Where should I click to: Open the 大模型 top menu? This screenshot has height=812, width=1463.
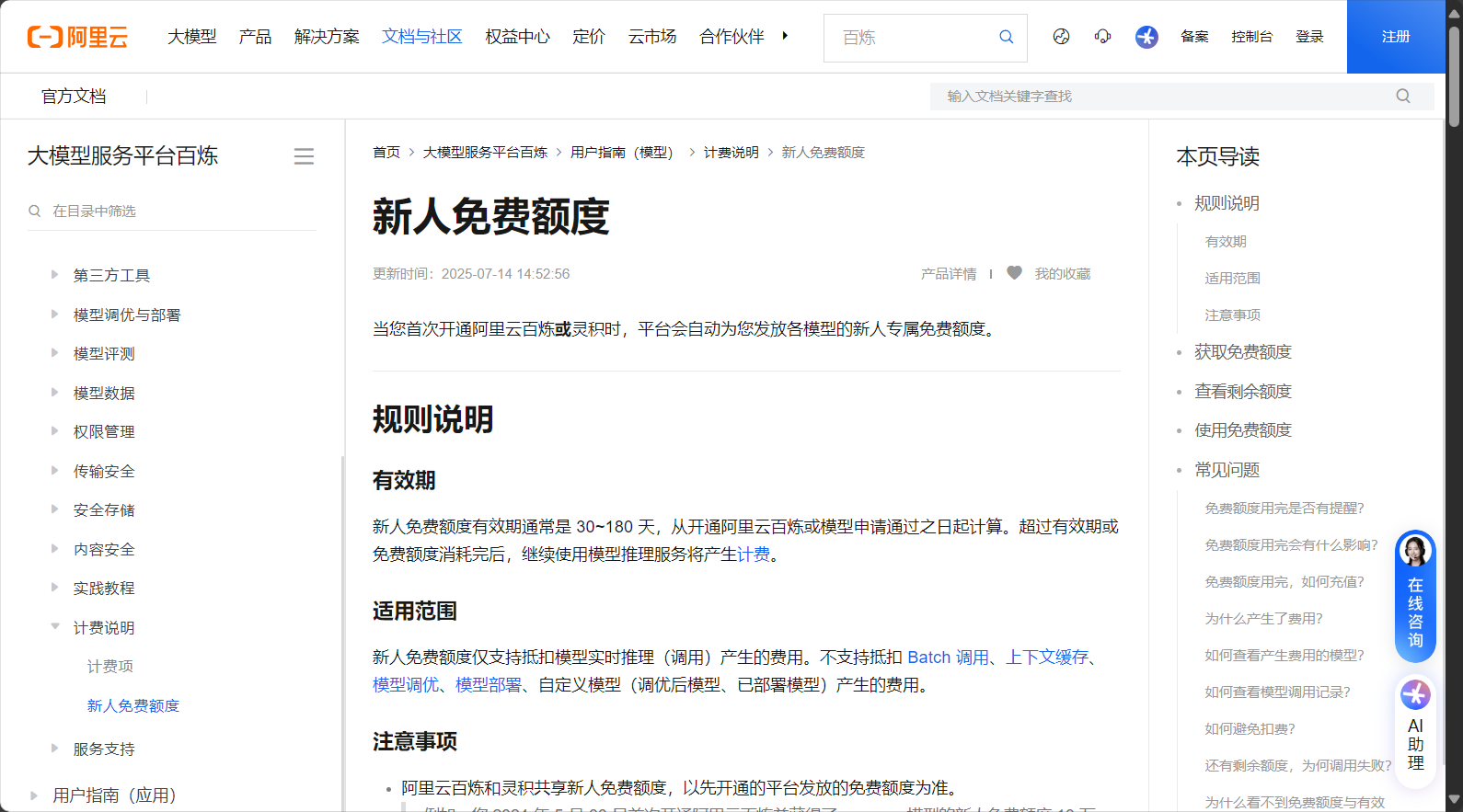point(192,37)
